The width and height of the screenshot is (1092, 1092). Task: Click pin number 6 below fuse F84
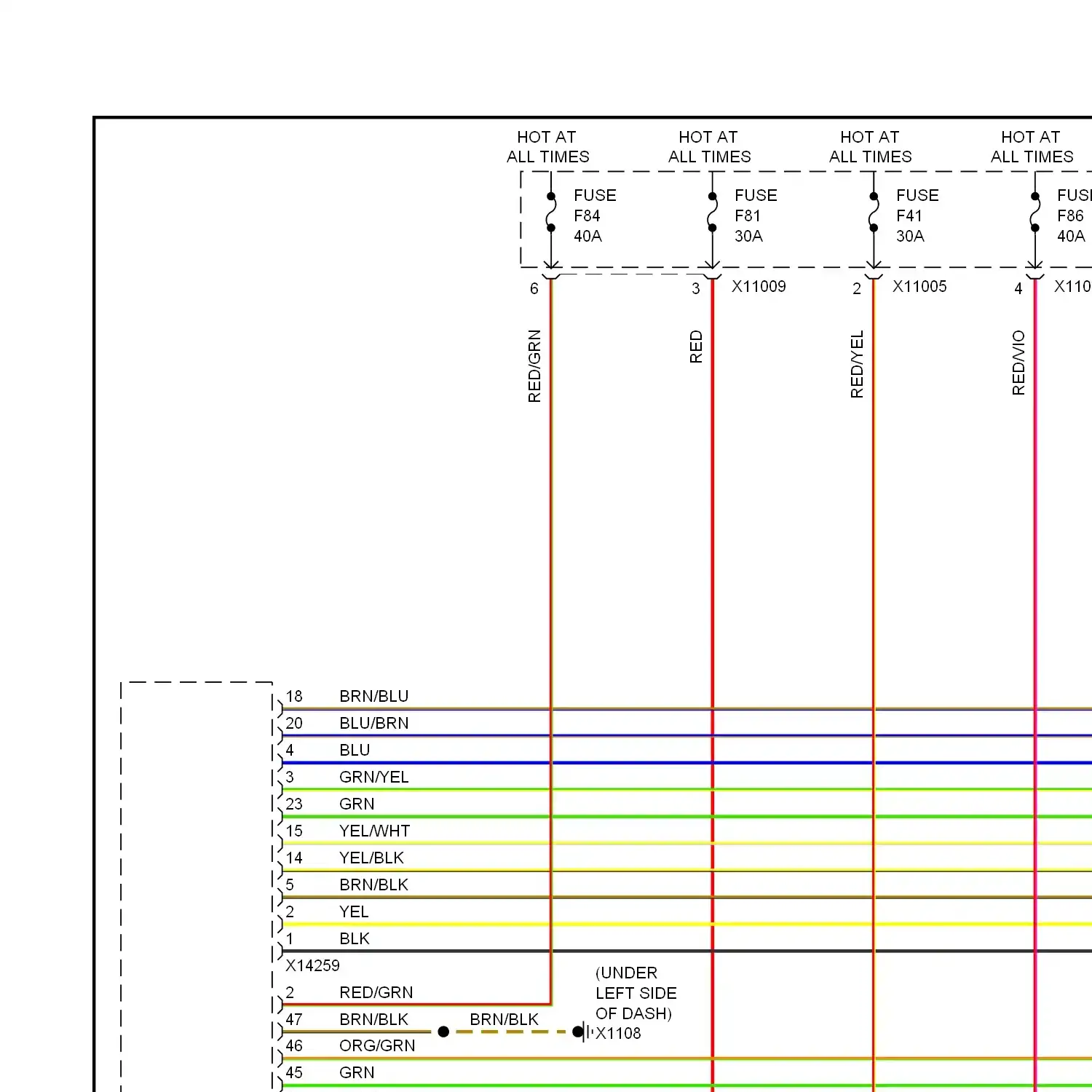click(x=534, y=289)
